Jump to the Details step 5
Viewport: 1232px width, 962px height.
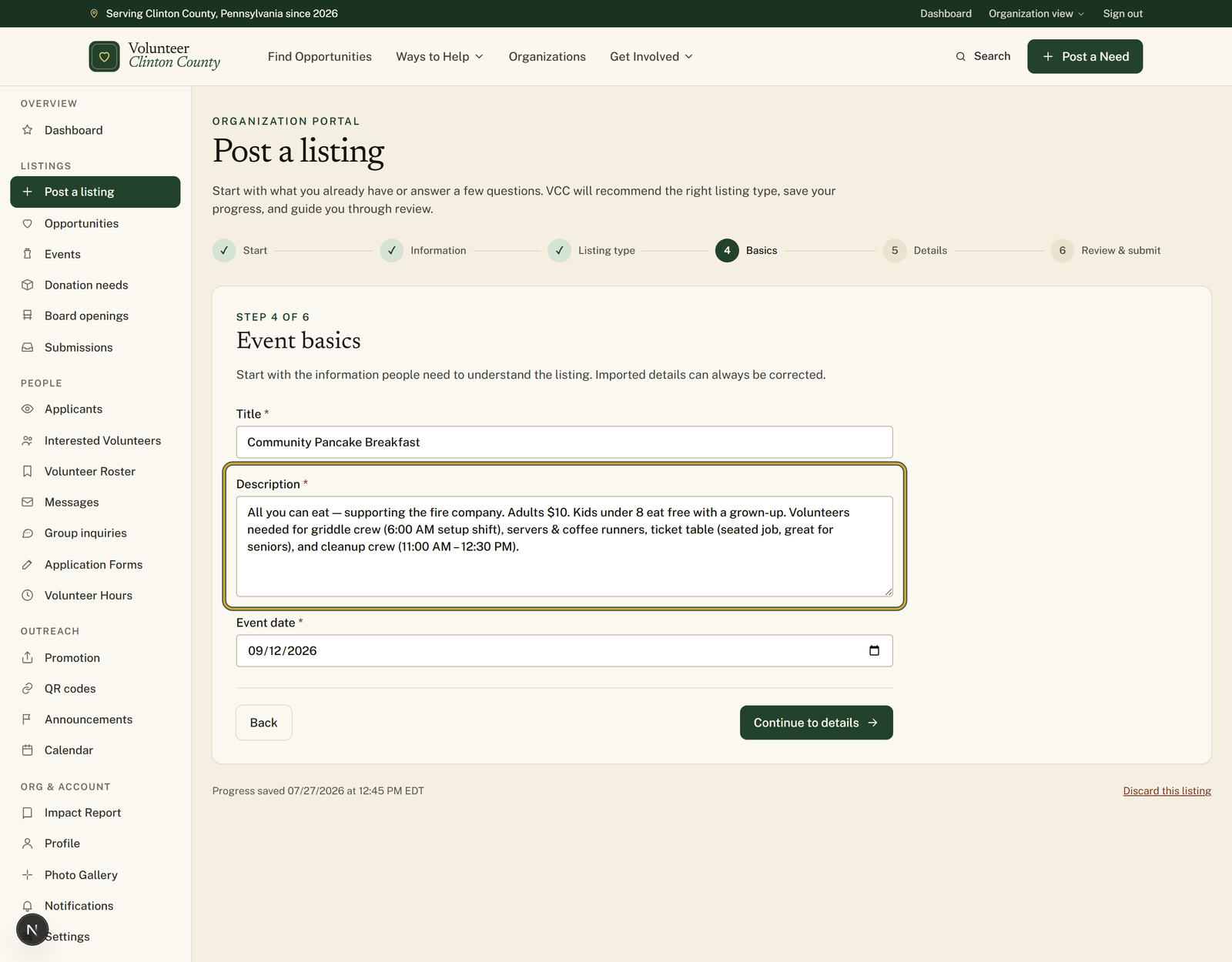click(x=916, y=250)
